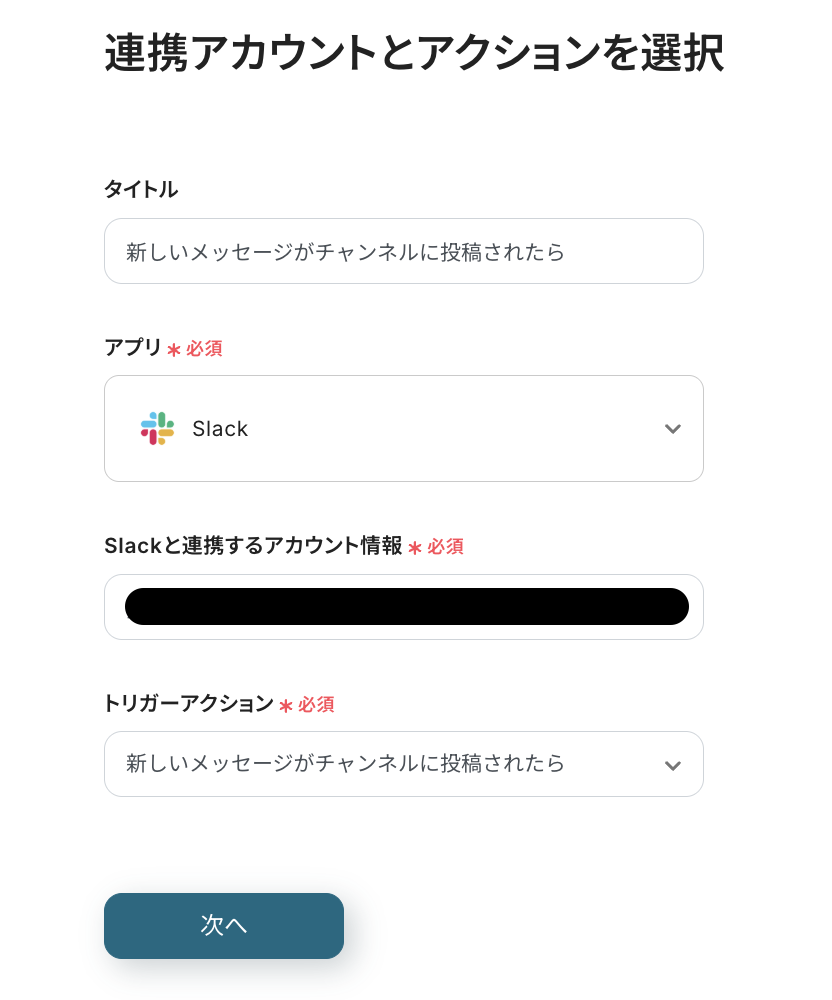Viewport: 832px width, 1000px height.
Task: Expand the アプリ dropdown chevron arrow
Action: [x=673, y=429]
